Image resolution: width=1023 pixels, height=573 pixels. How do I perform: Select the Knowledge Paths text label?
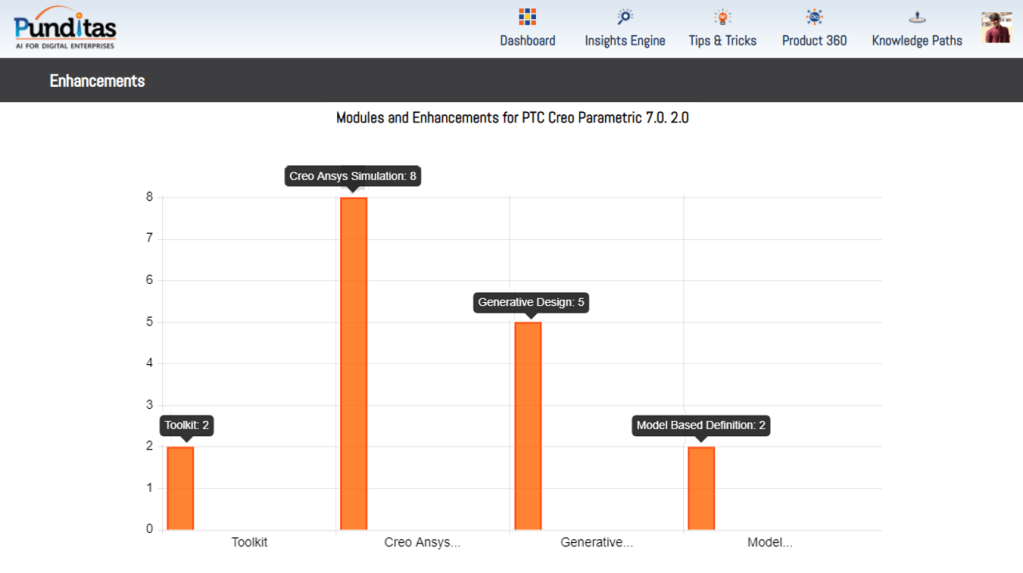[917, 41]
